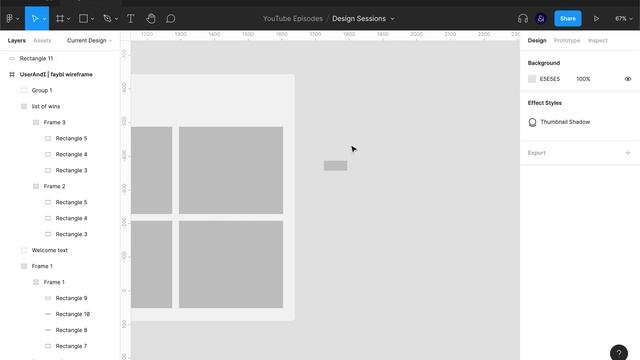Image resolution: width=640 pixels, height=360 pixels.
Task: Click the Rectangle 9 layer icon
Action: coord(48,298)
